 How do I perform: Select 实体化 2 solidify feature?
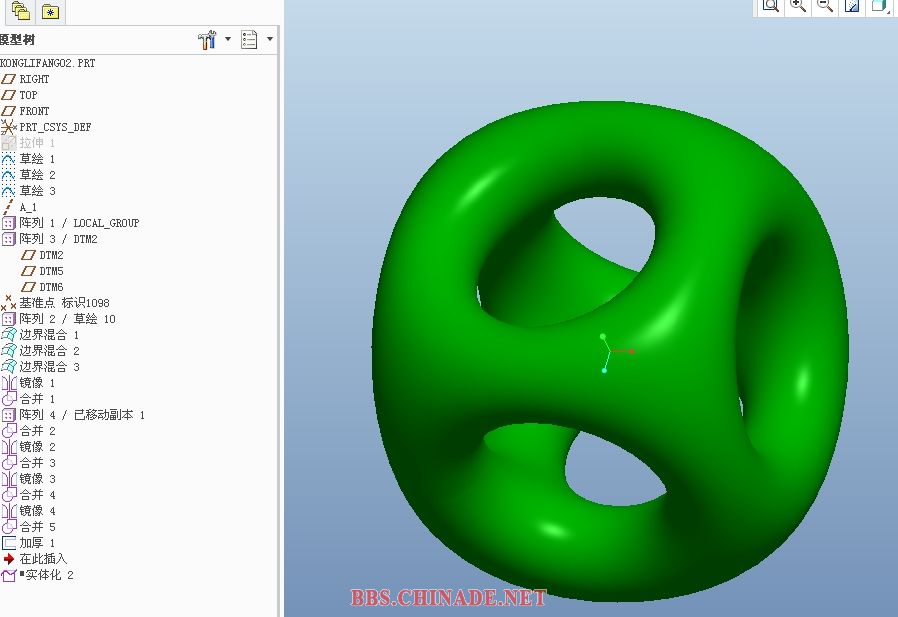pos(37,575)
